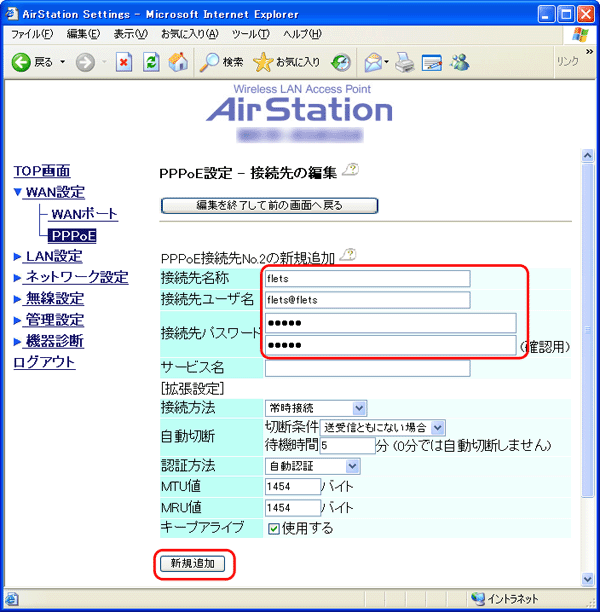Open the Search (検索) toolbar button
600x612 pixels.
[221, 62]
